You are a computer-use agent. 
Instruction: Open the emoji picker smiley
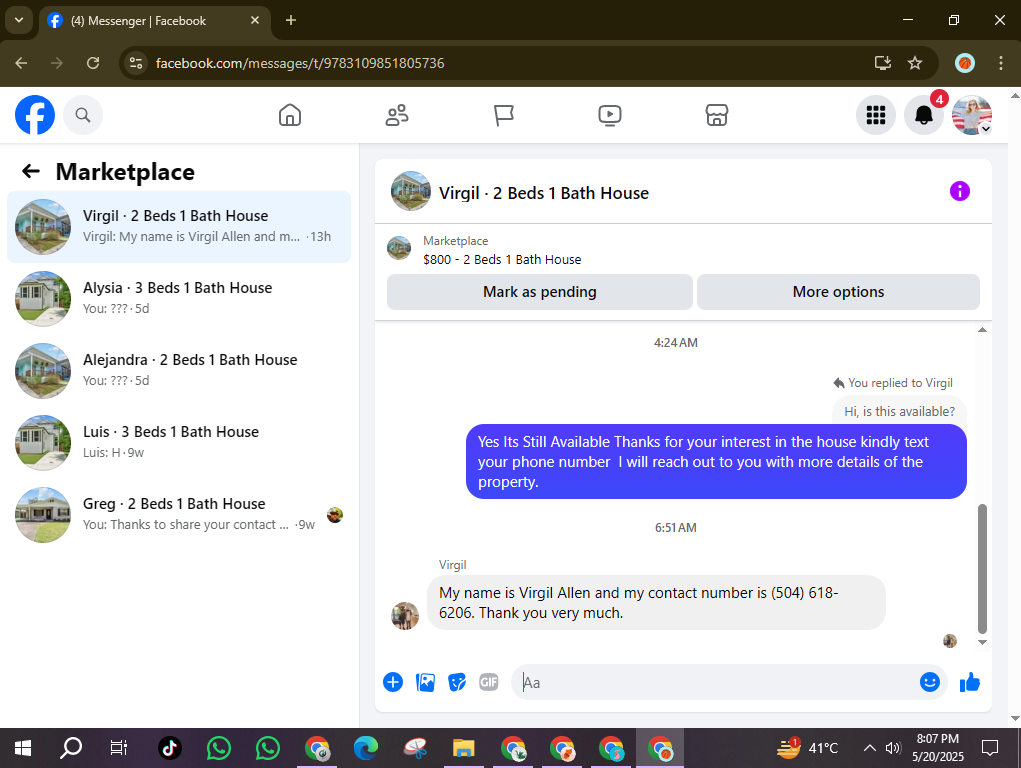[x=930, y=682]
